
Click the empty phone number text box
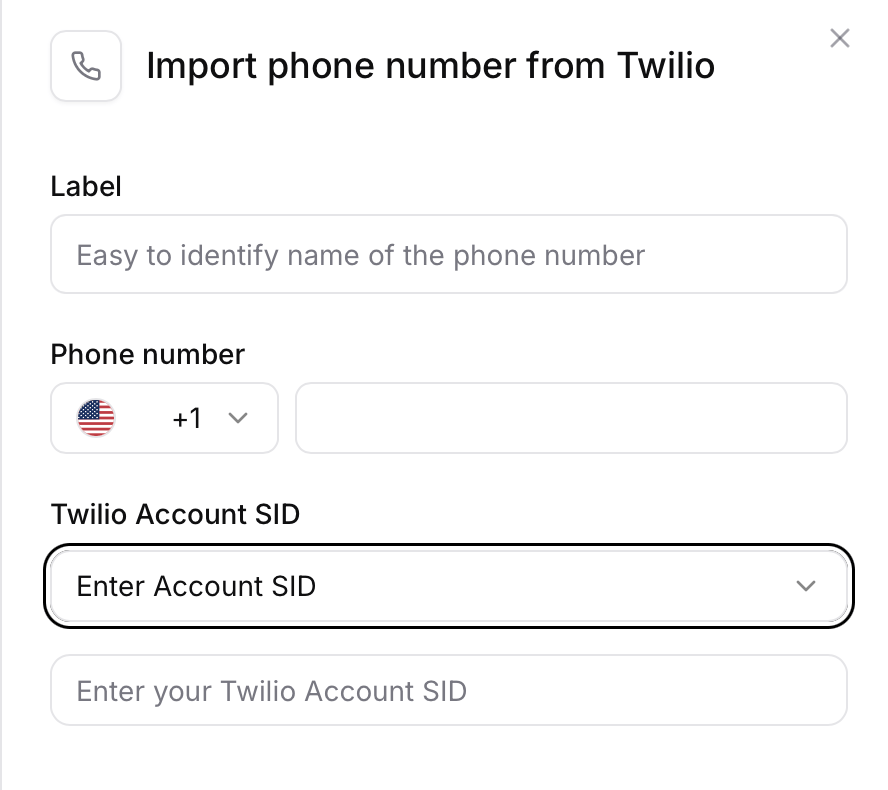tap(571, 418)
